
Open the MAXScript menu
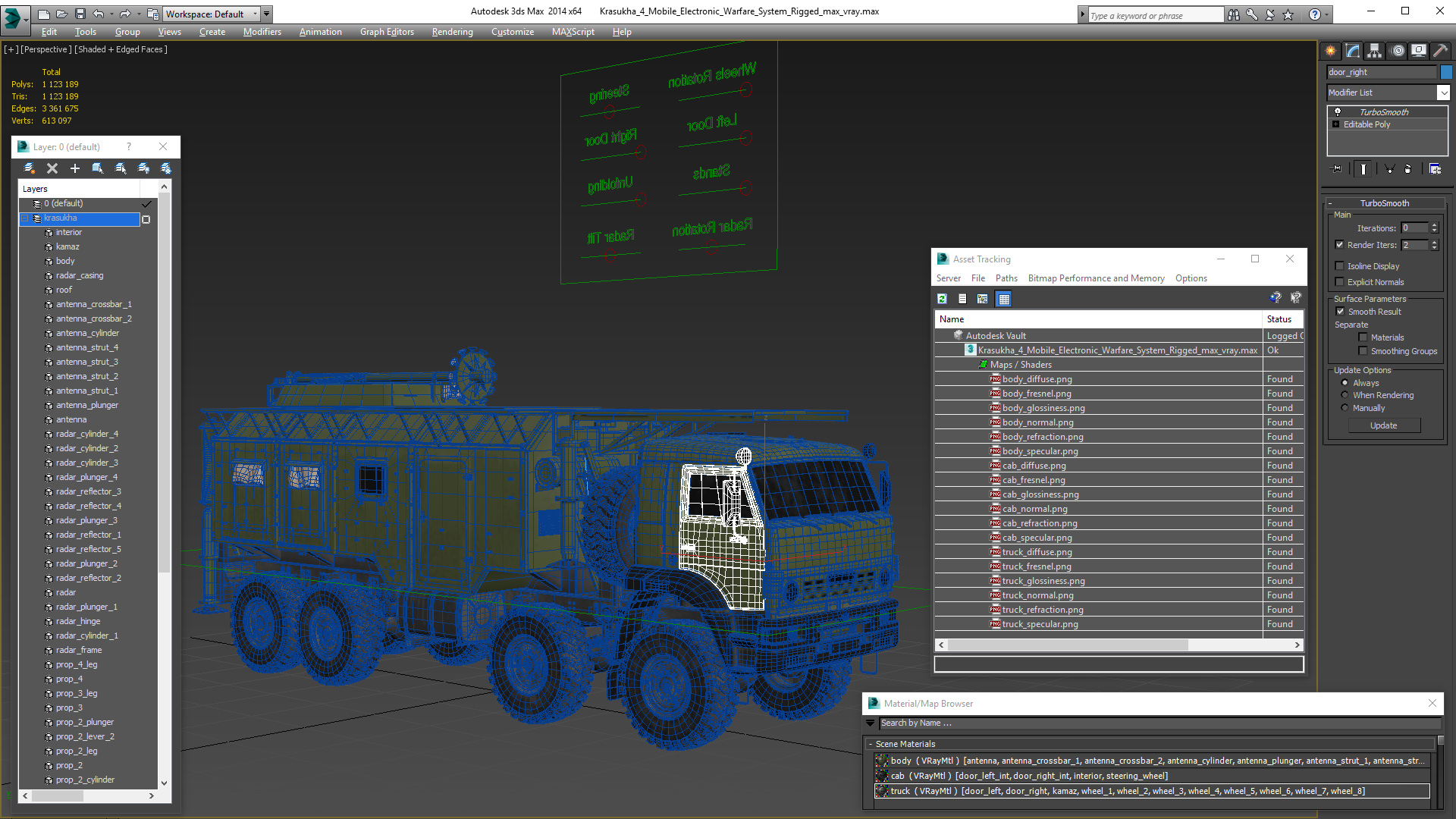click(573, 32)
